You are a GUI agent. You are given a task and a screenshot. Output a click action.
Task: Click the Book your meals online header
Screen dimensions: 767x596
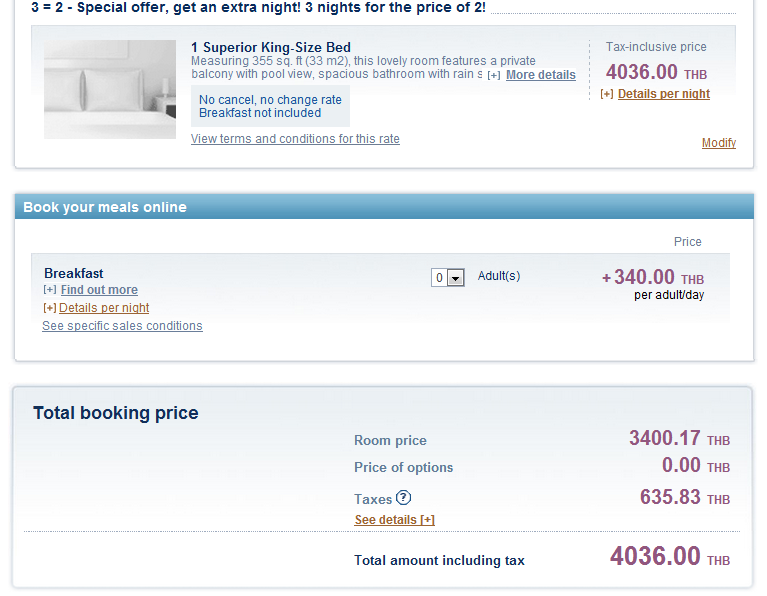384,206
